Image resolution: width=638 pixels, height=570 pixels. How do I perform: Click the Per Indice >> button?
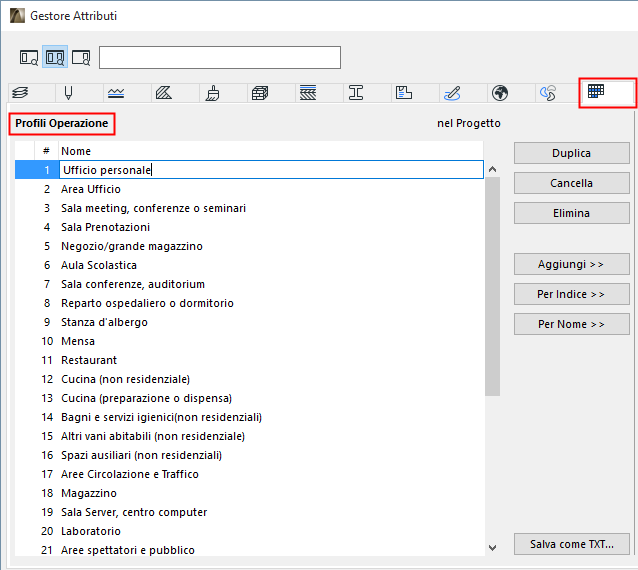tap(571, 294)
